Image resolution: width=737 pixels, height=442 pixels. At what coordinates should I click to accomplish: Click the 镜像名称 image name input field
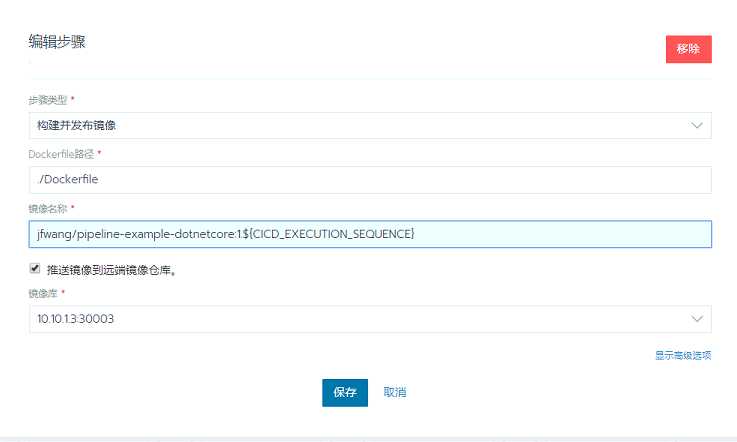tap(370, 234)
